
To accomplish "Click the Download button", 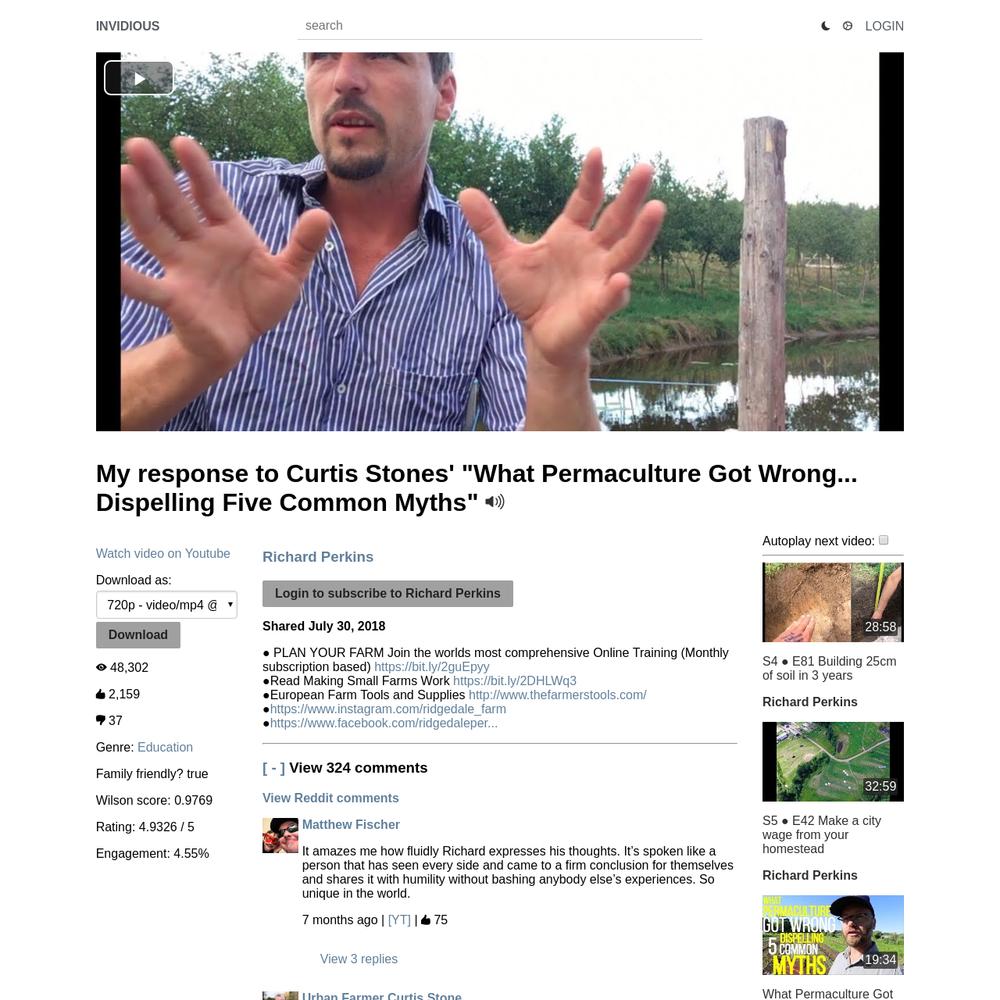I will coord(138,635).
